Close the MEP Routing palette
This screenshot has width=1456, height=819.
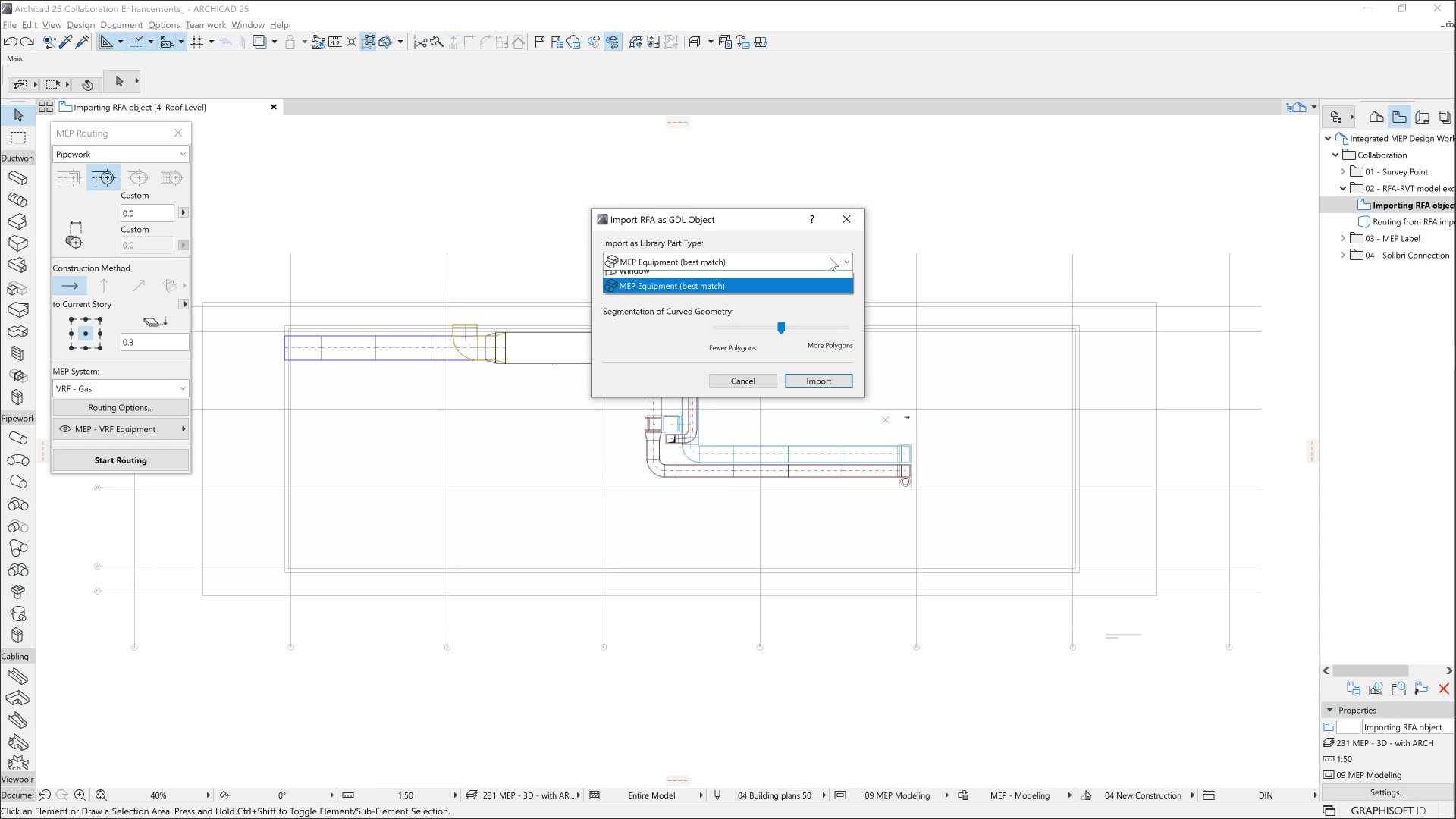(x=178, y=133)
